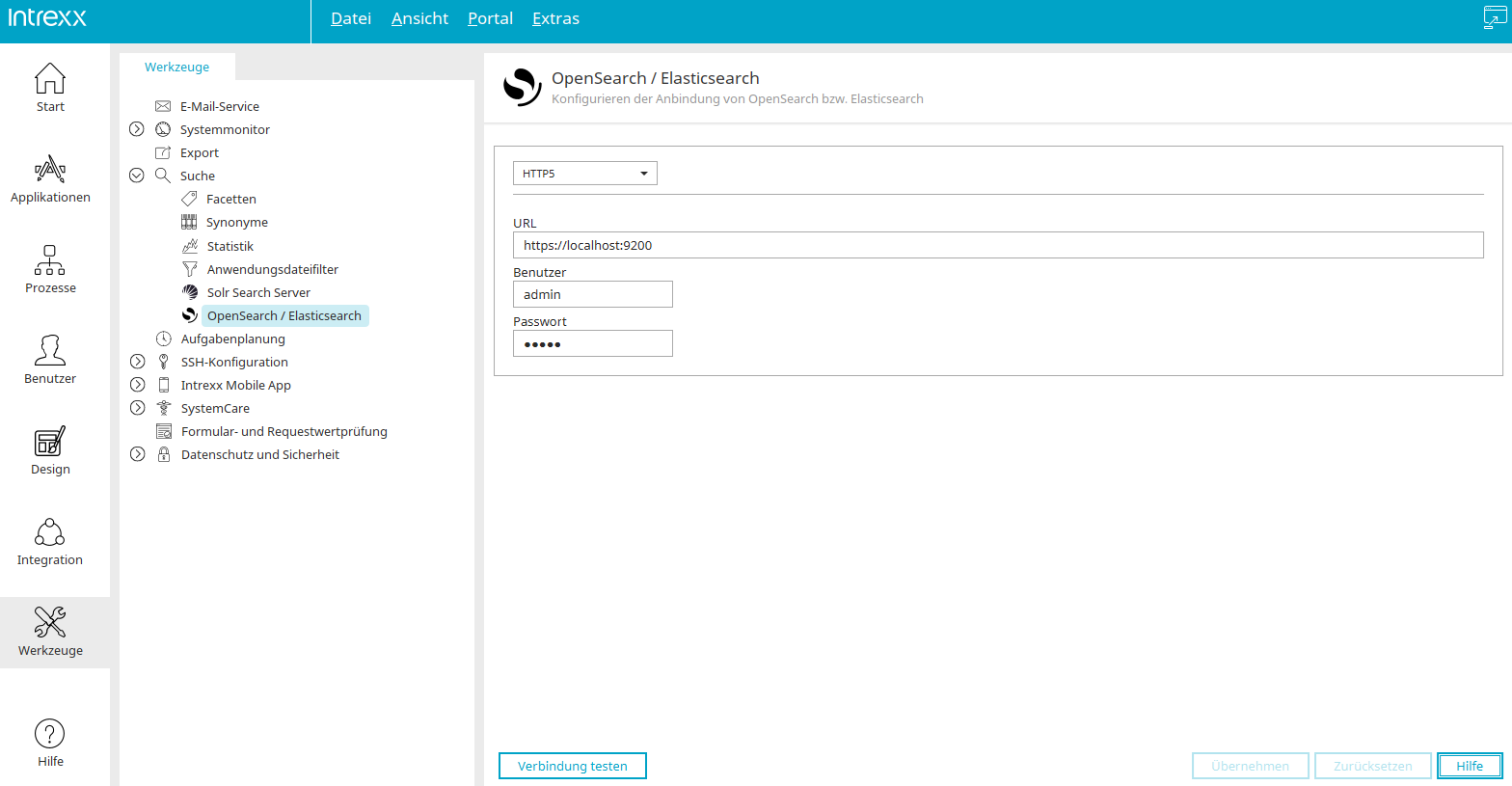Click into the URL input field
Image resolution: width=1512 pixels, height=786 pixels.
998,245
